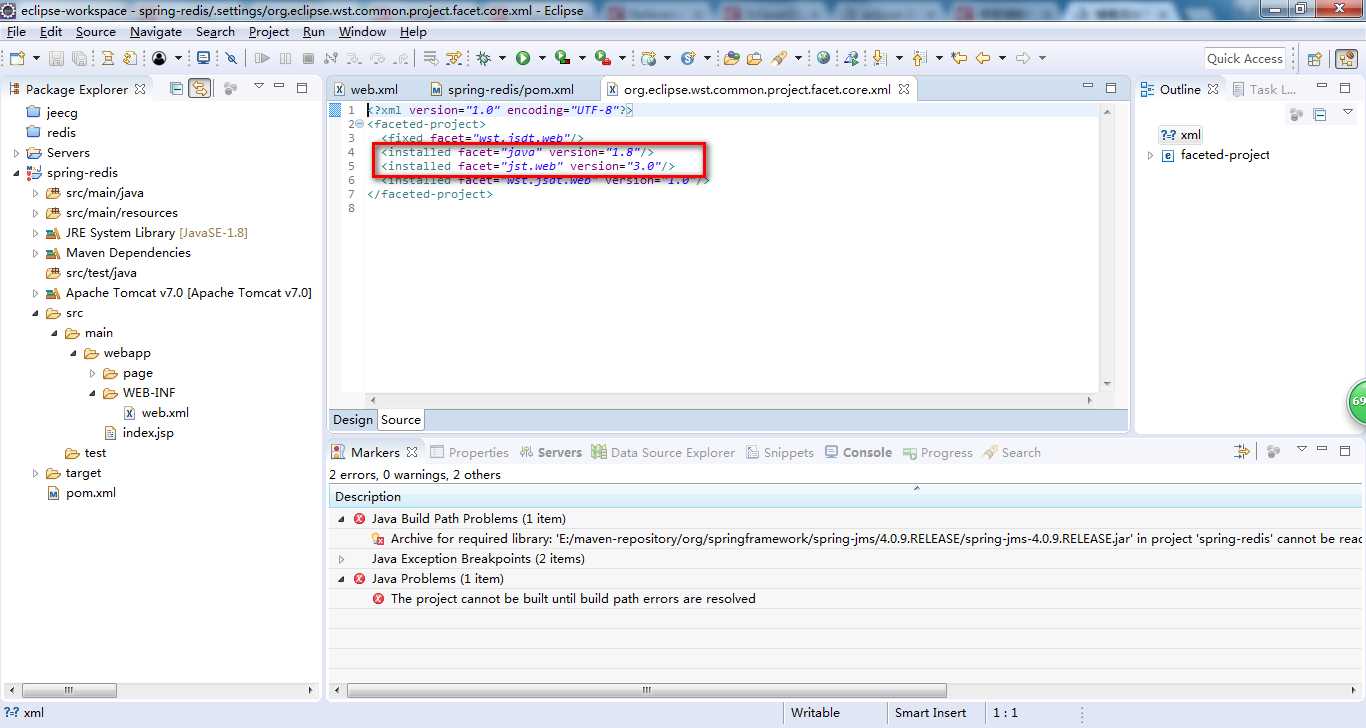
Task: Select 'build path errors are resolved' problem row
Action: (x=573, y=599)
